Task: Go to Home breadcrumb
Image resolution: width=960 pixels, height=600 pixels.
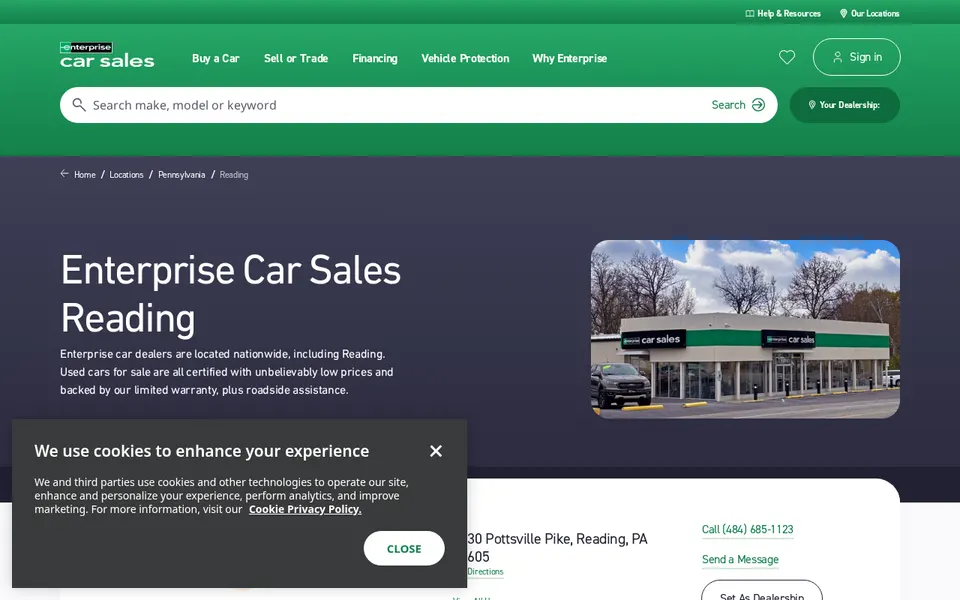Action: point(84,174)
